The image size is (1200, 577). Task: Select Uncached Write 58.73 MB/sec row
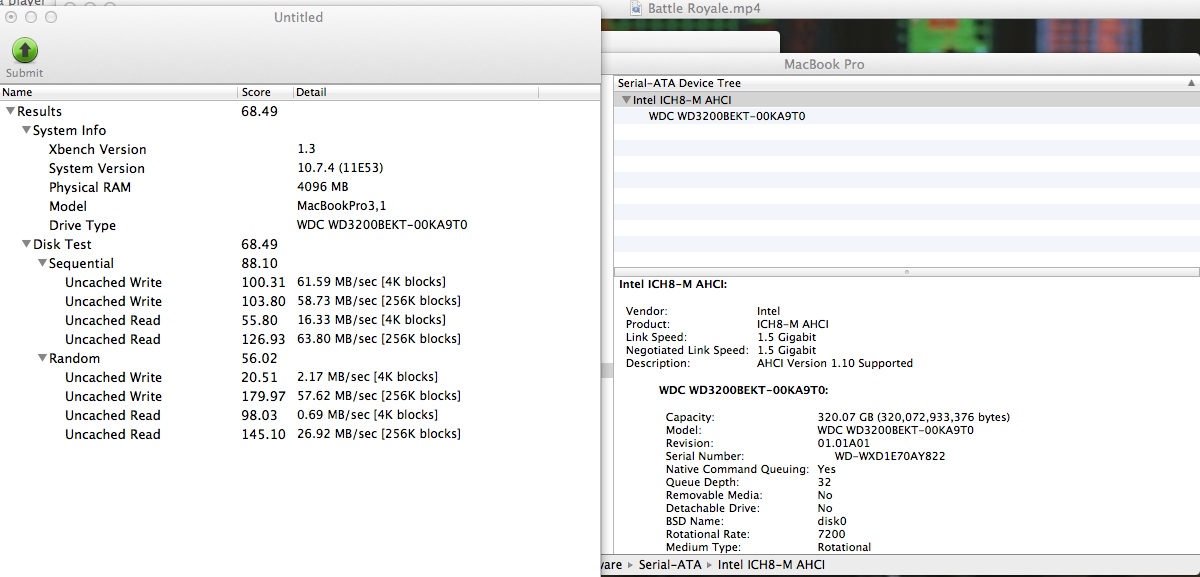click(x=300, y=301)
